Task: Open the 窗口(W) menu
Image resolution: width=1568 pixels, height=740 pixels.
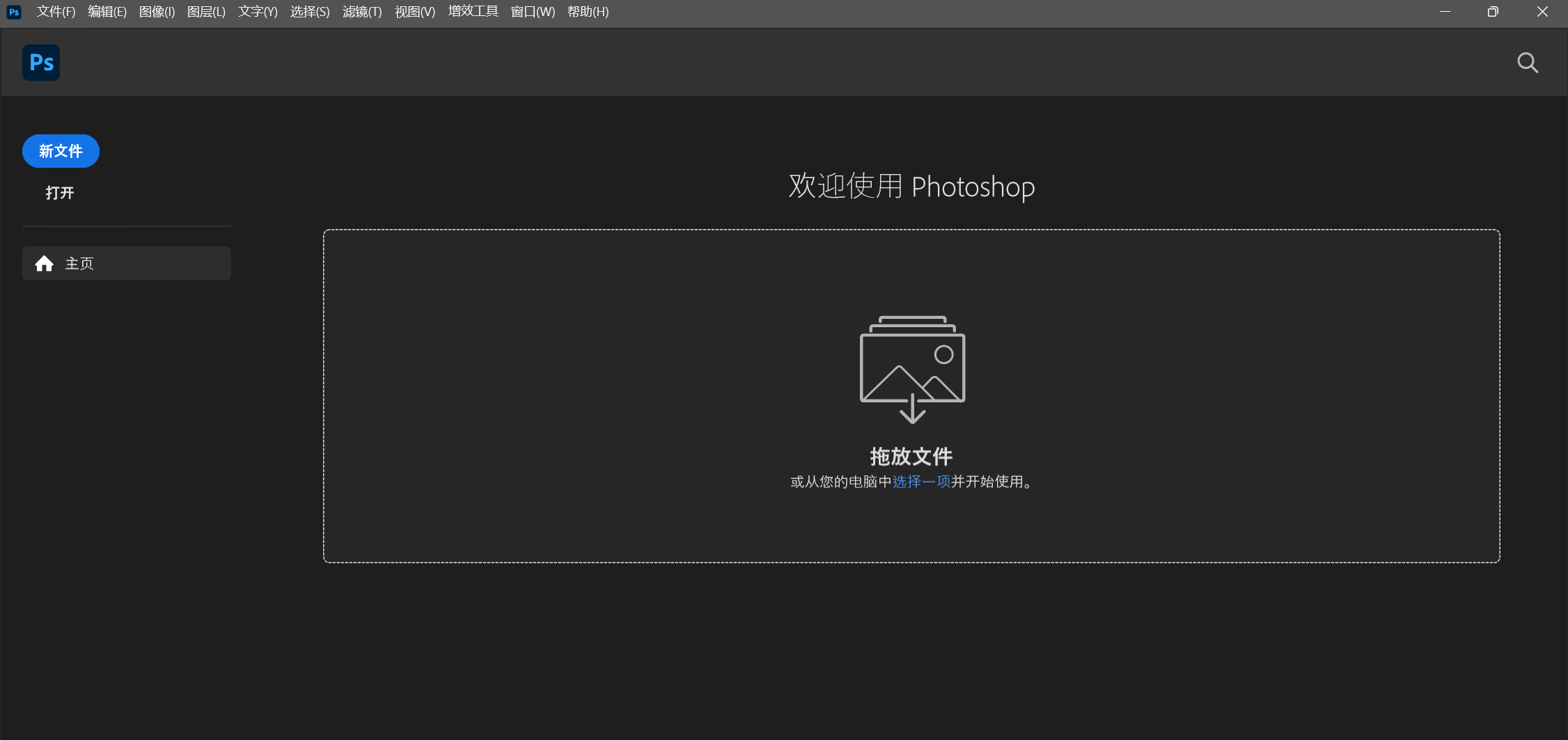Action: pyautogui.click(x=533, y=12)
